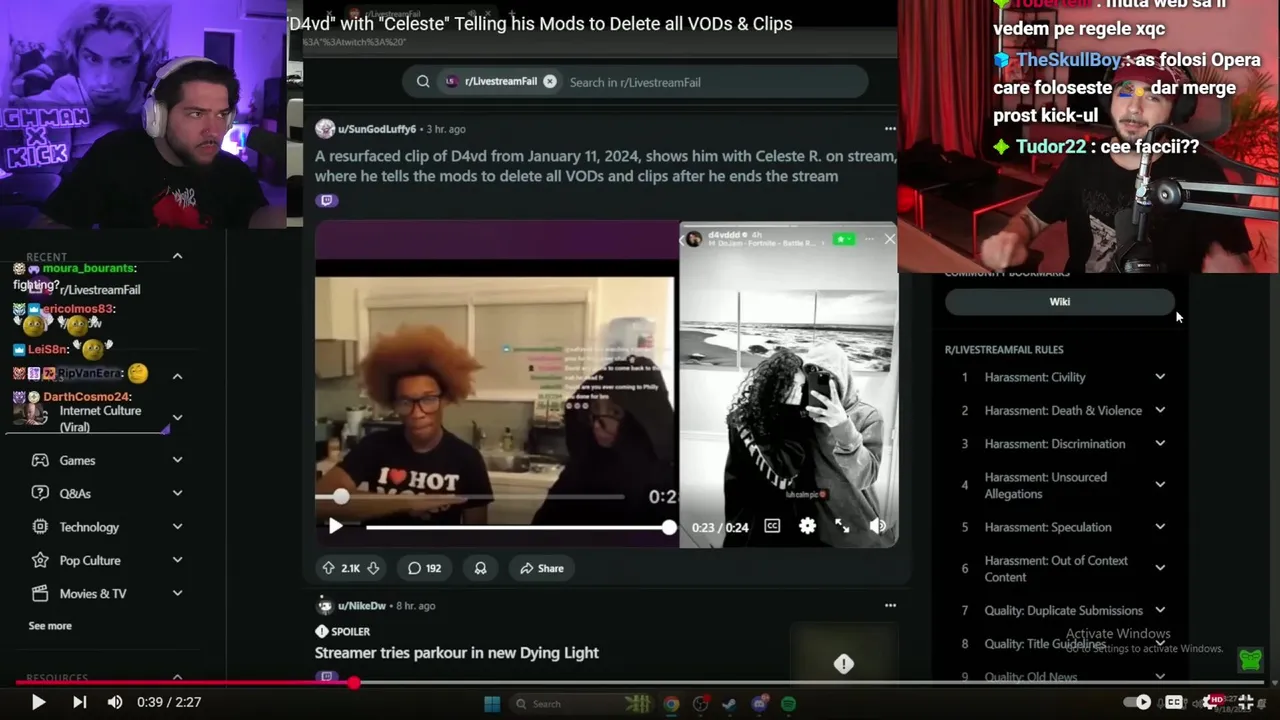Seek on the embedded Reddit video progress bar
1280x720 pixels.
(518, 527)
